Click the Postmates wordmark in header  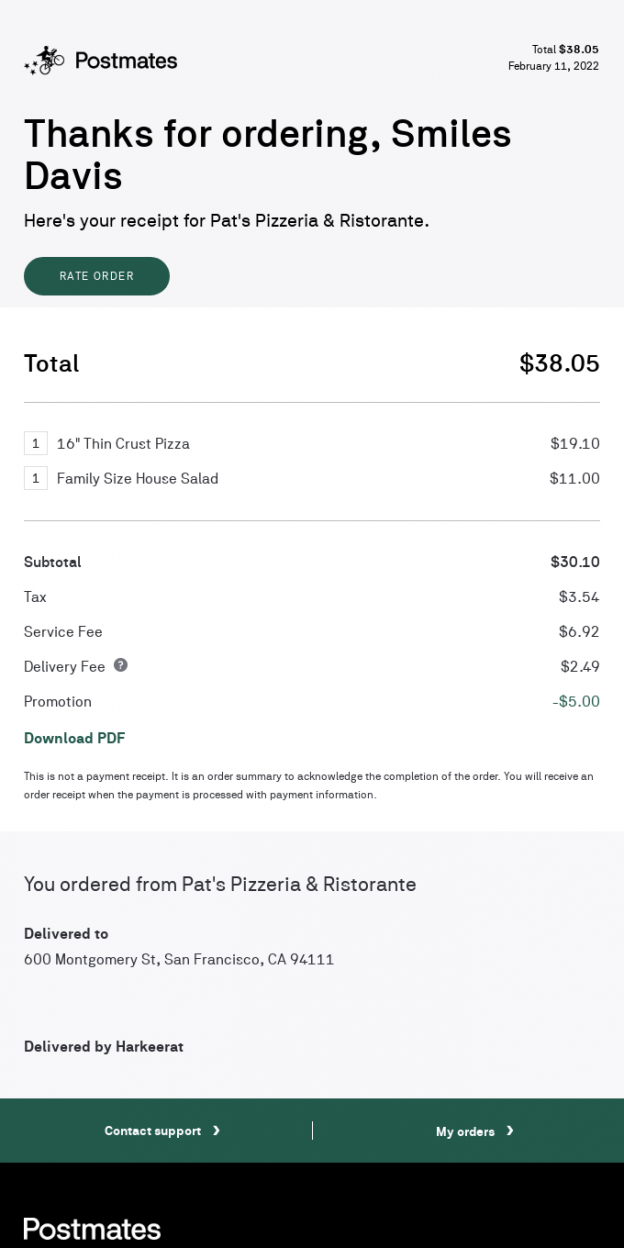pos(126,61)
